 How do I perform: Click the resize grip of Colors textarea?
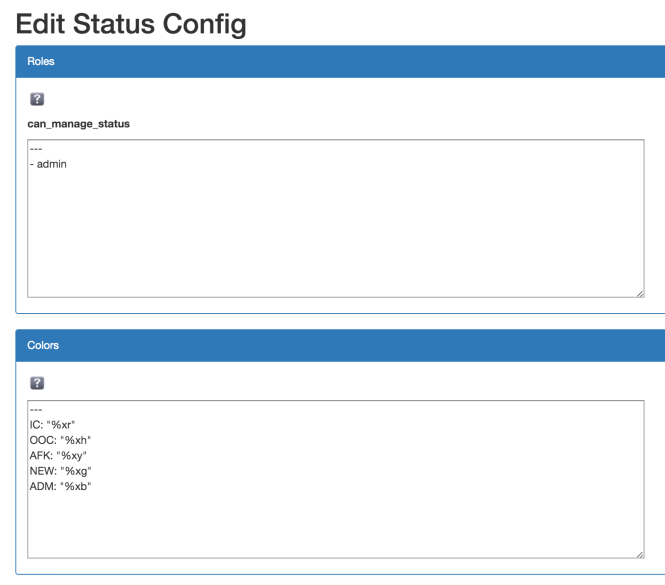[640, 554]
